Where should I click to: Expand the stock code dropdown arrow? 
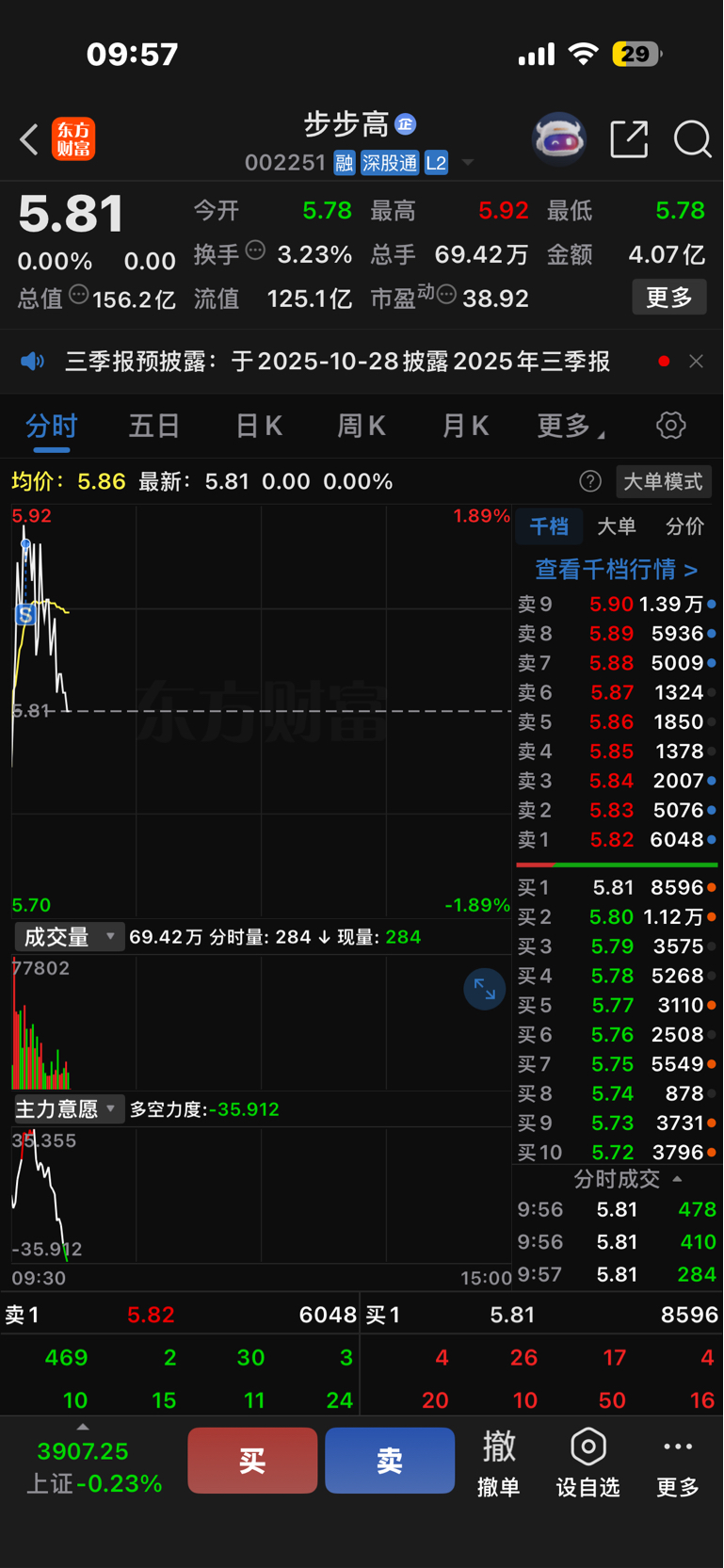click(468, 163)
